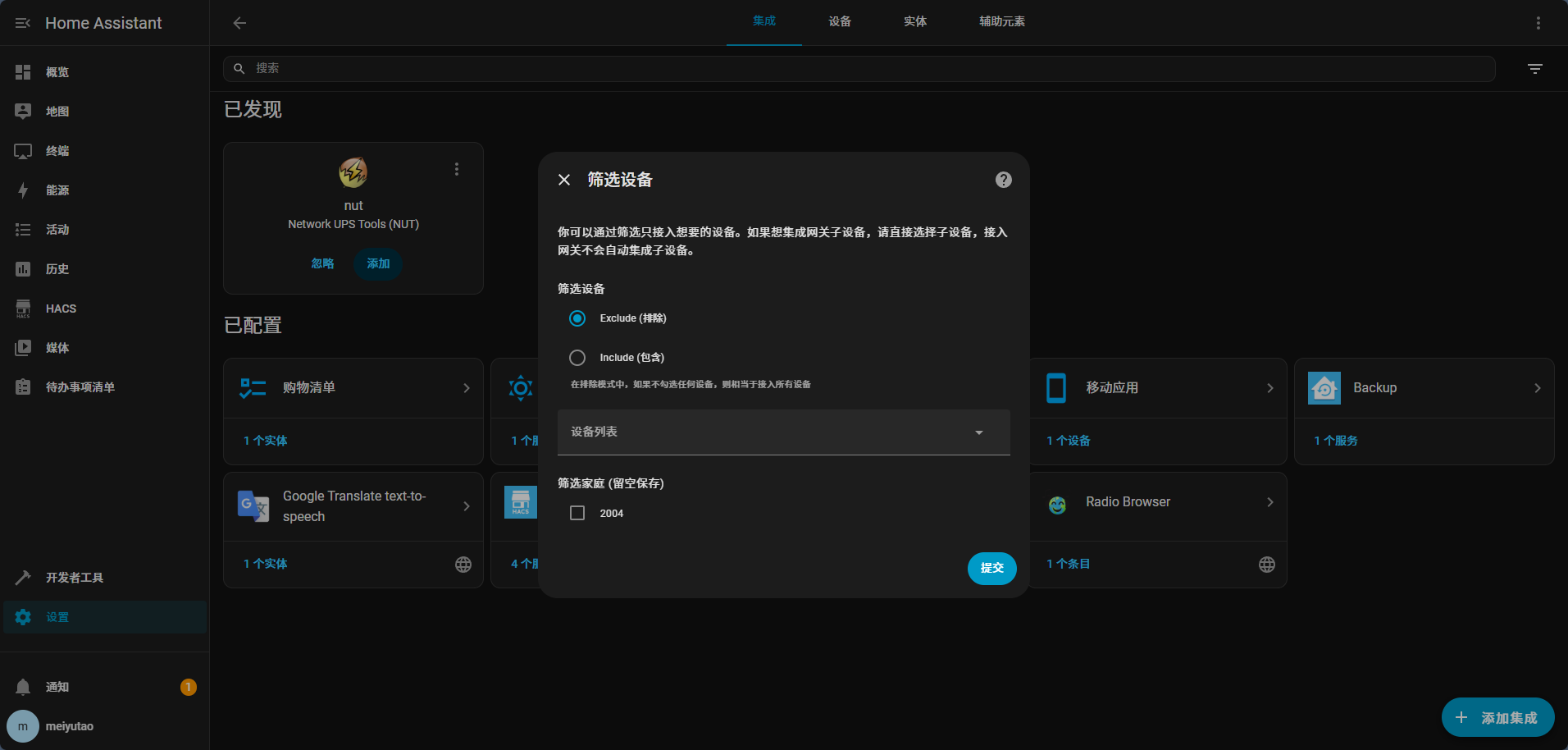Open the filter icon beside search bar
The image size is (1568, 750).
pyautogui.click(x=1534, y=69)
